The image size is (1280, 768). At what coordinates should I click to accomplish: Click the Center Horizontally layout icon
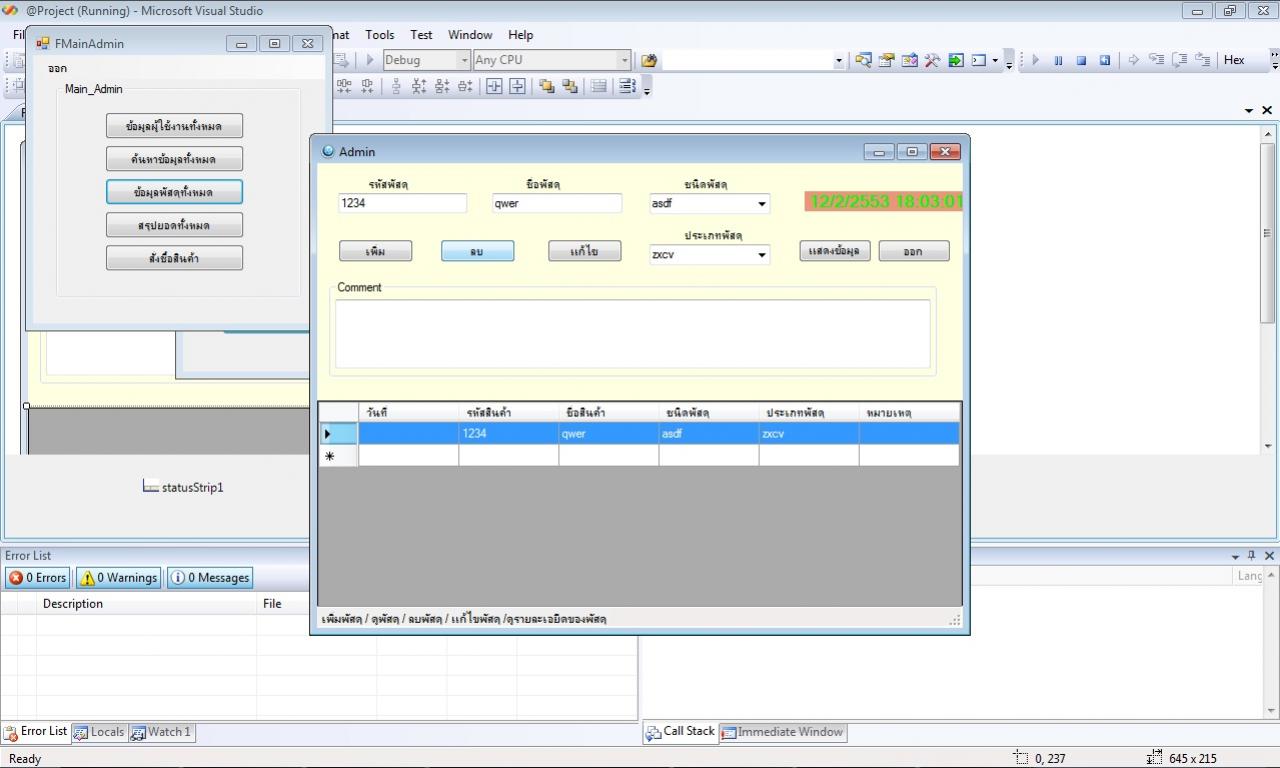pyautogui.click(x=494, y=86)
